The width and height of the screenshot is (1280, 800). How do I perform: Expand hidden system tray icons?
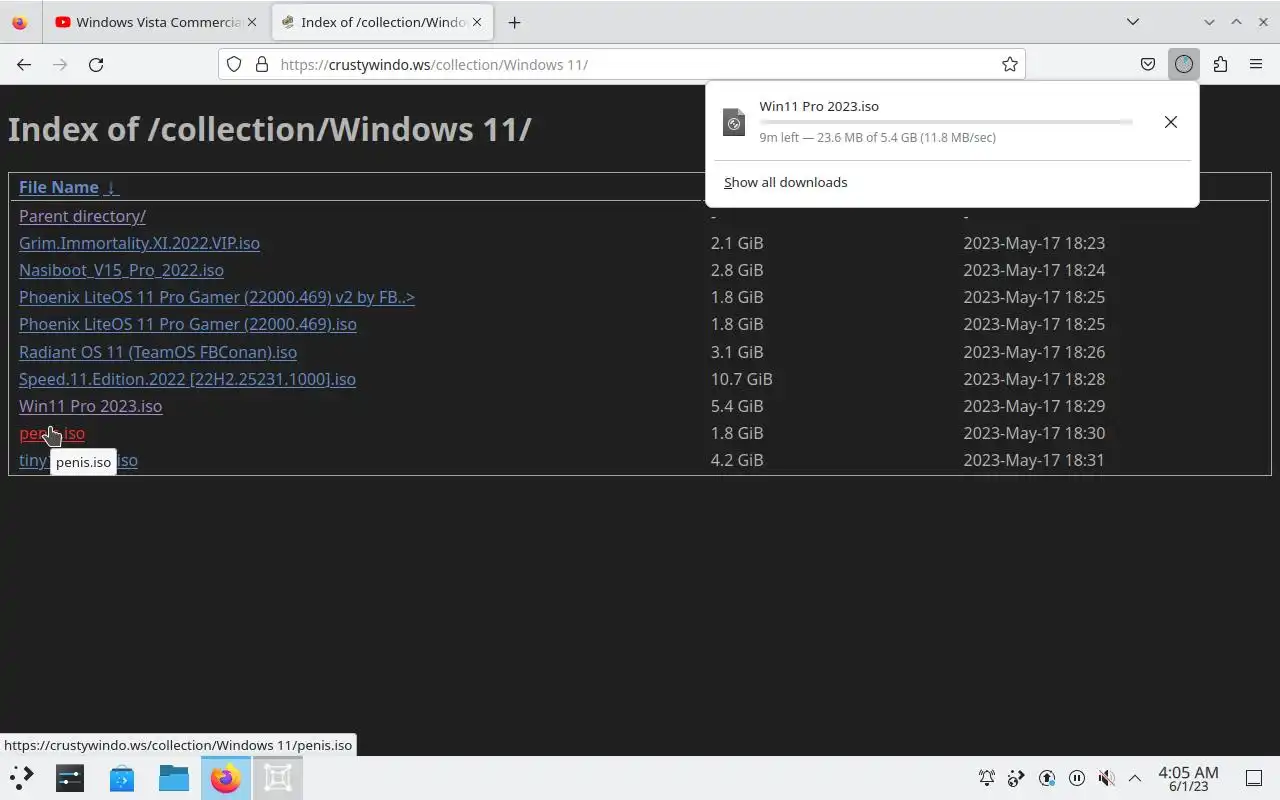1135,778
